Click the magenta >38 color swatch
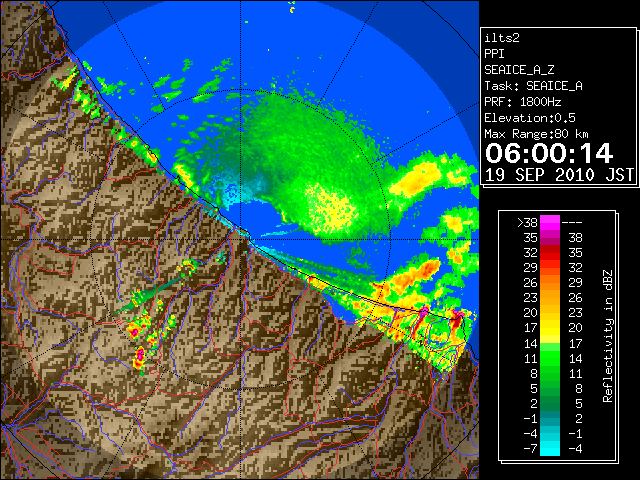This screenshot has height=480, width=640. [550, 222]
